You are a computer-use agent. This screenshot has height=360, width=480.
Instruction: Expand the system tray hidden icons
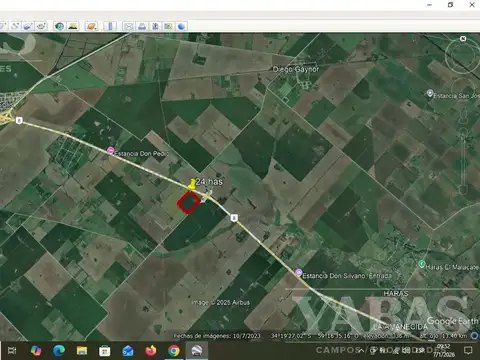tap(361, 350)
